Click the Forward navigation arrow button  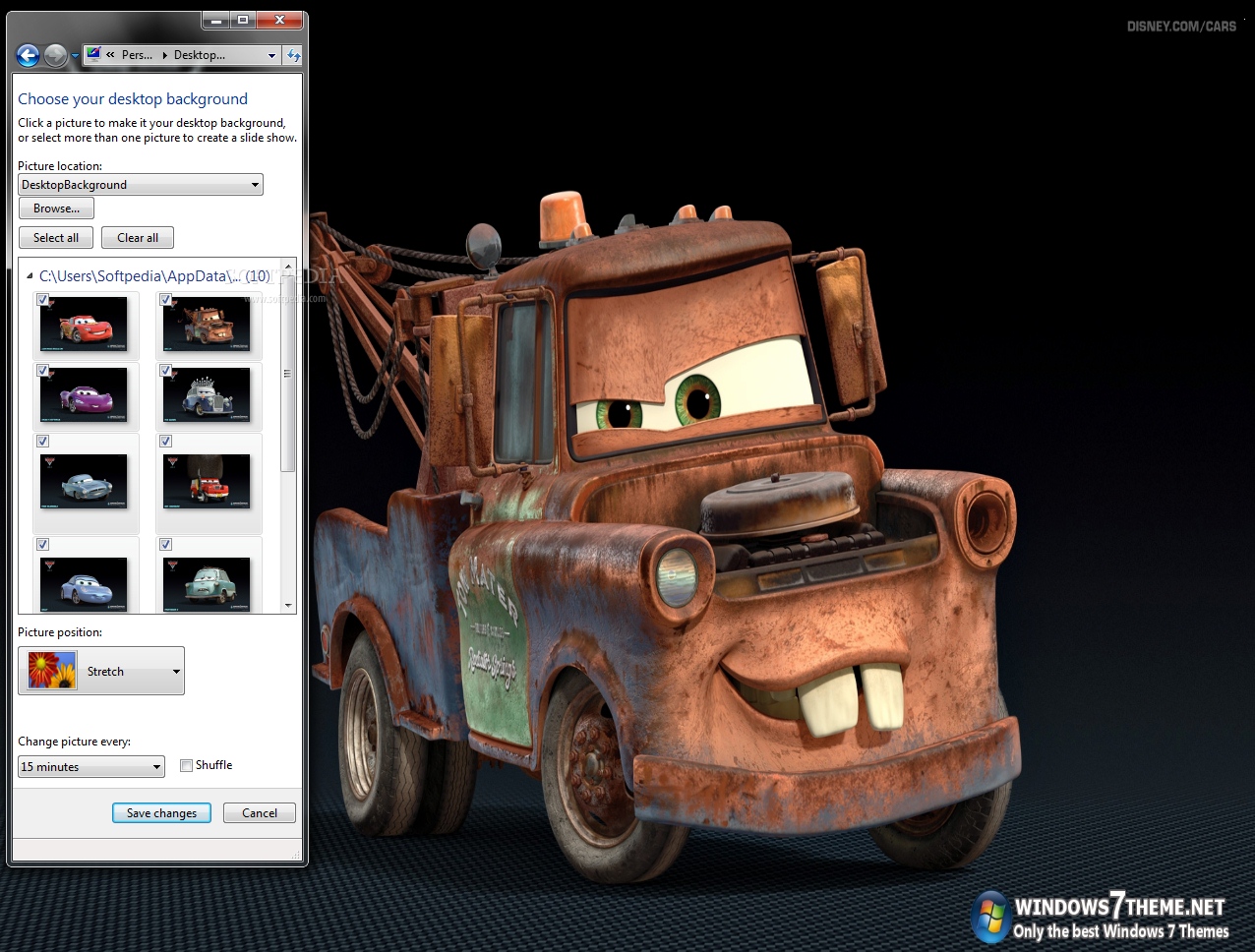coord(56,55)
